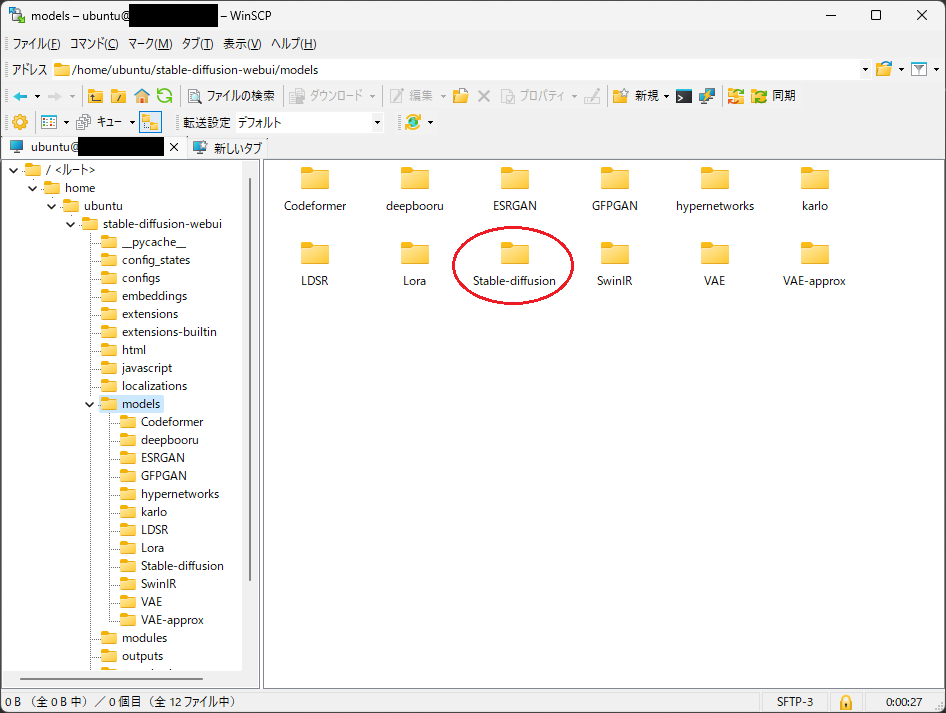Image resolution: width=946 pixels, height=713 pixels.
Task: Open the preferences gear icon
Action: 19,122
